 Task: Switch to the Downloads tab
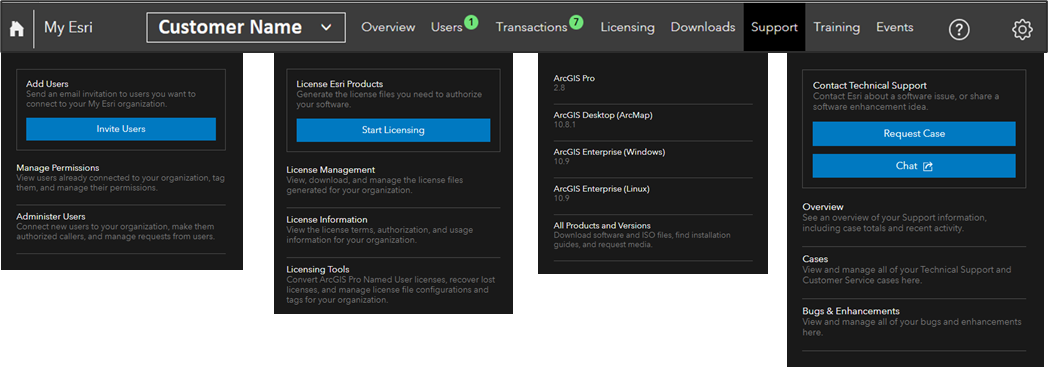click(703, 27)
